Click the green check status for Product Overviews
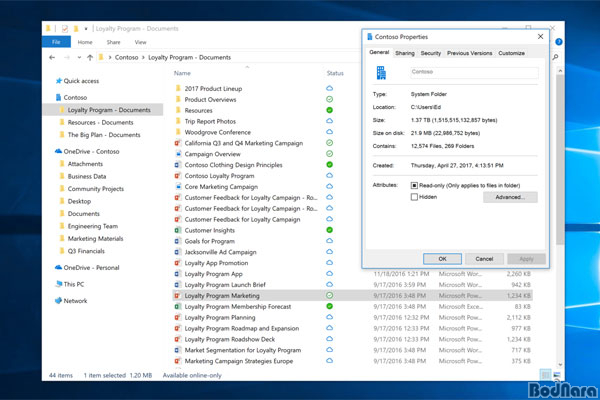600x400 pixels. [329, 99]
